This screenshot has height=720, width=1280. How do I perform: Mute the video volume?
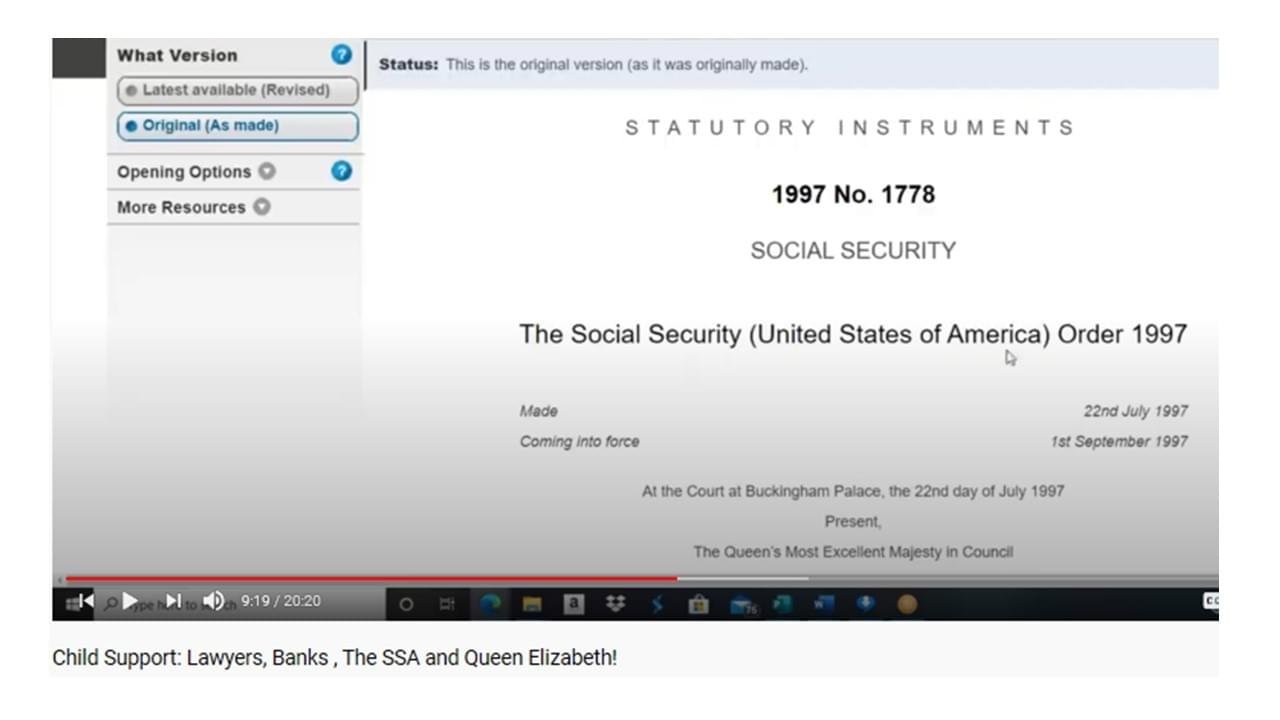click(x=213, y=601)
